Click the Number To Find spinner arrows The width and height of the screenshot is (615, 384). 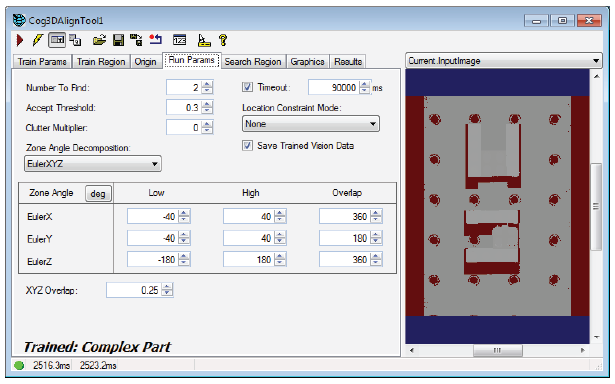(207, 87)
